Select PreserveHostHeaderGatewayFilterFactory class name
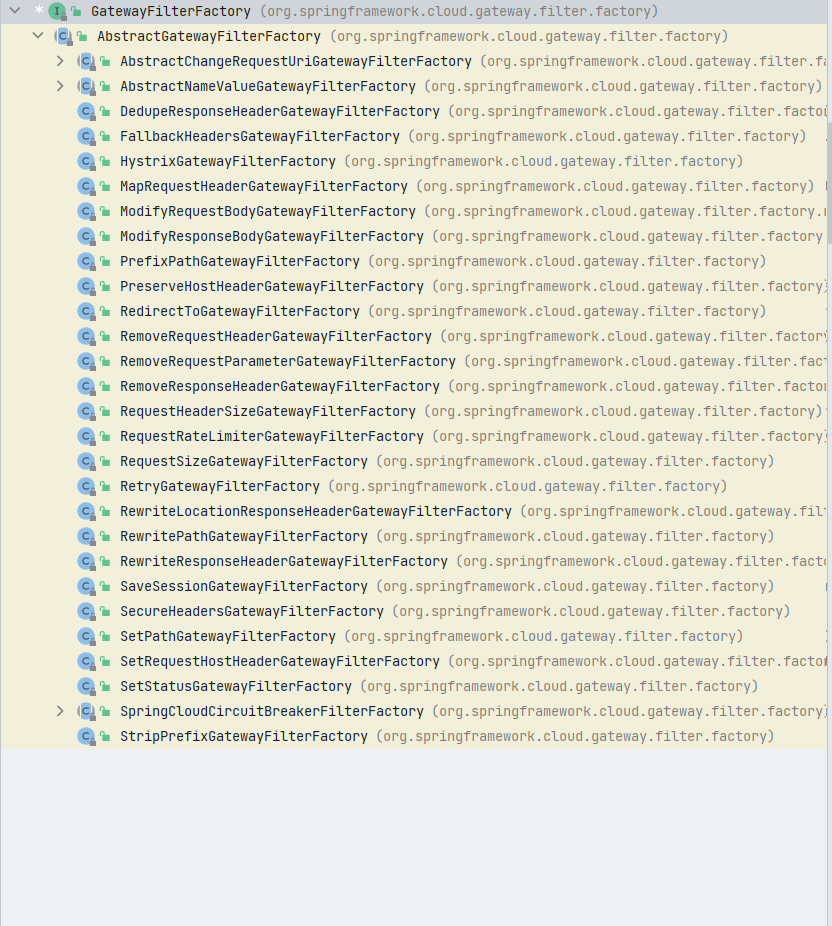Screen dimensions: 832x926 tap(272, 286)
